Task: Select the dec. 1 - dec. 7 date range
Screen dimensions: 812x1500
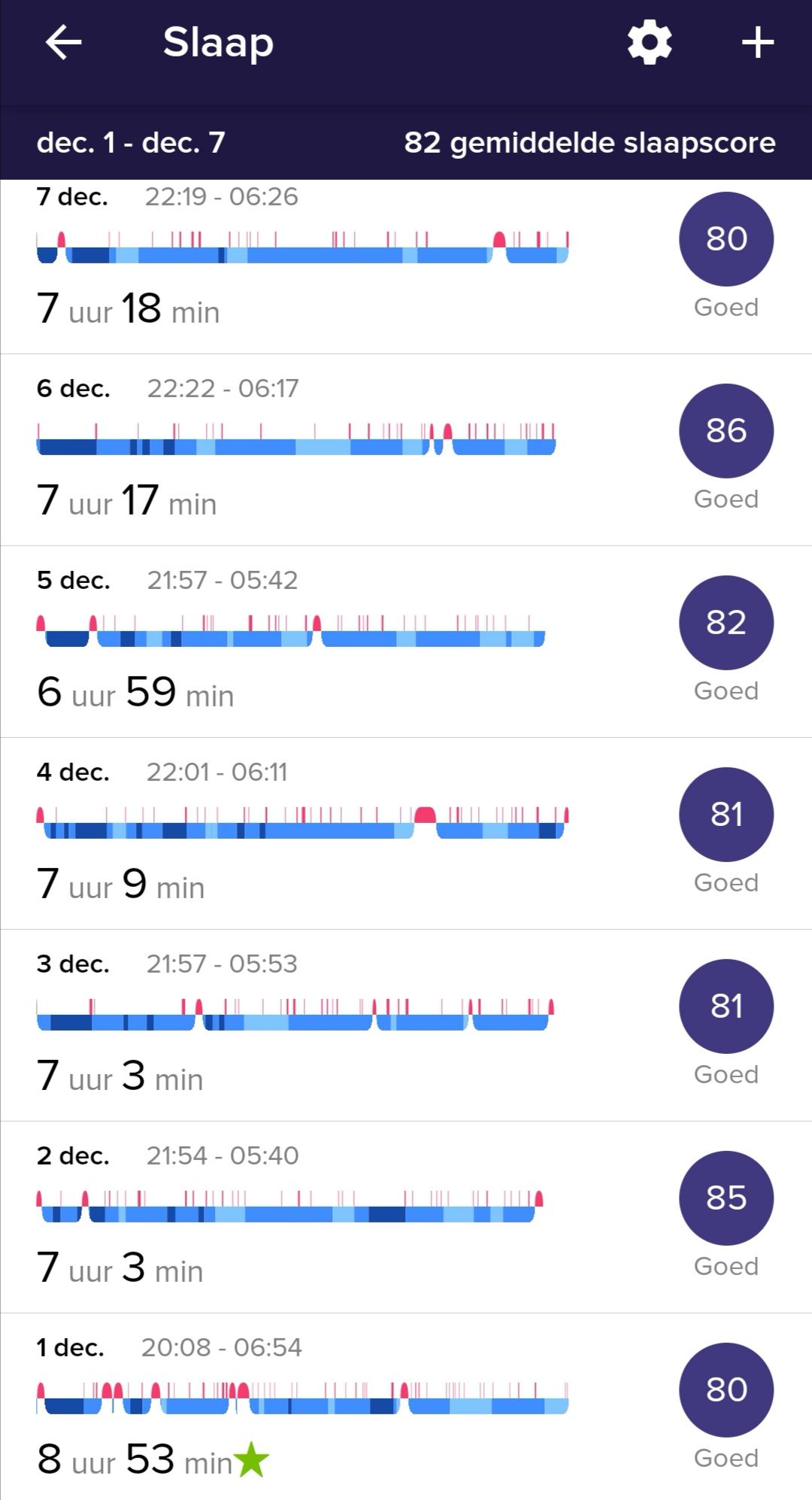Action: (131, 143)
